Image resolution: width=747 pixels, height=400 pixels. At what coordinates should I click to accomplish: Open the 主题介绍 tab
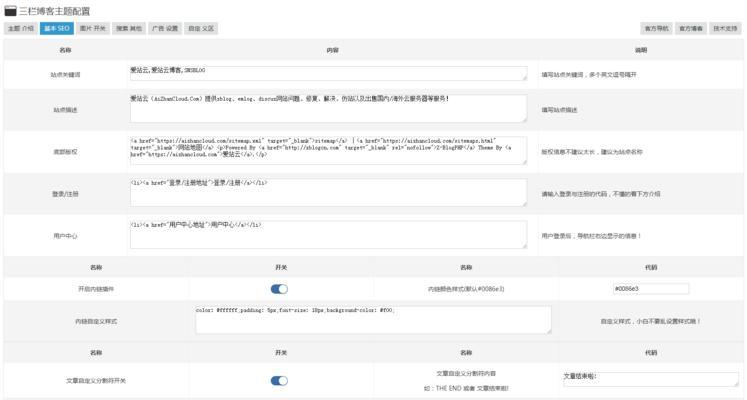coord(21,29)
